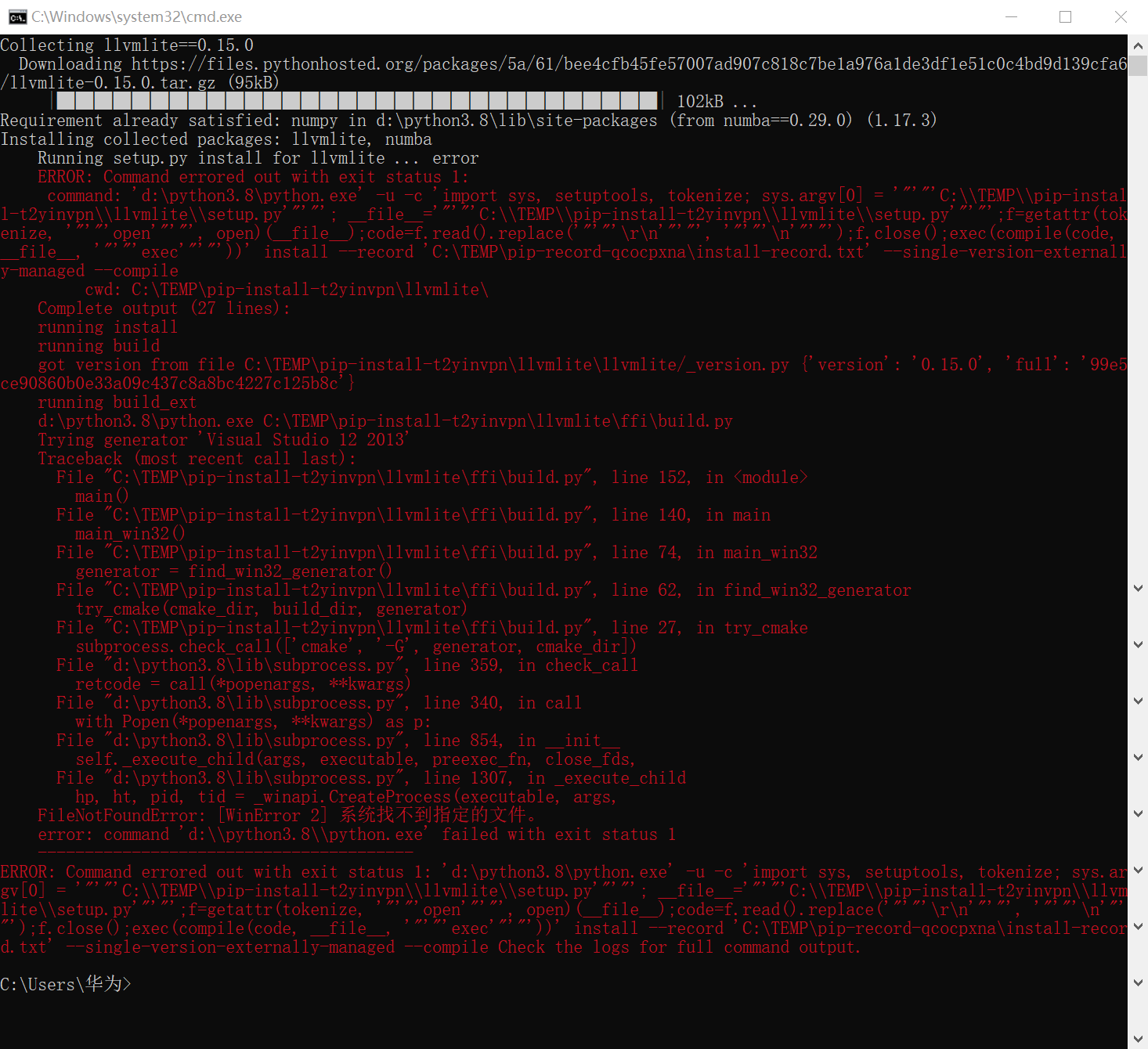Click the scrollbar thumb at top

(1138, 65)
